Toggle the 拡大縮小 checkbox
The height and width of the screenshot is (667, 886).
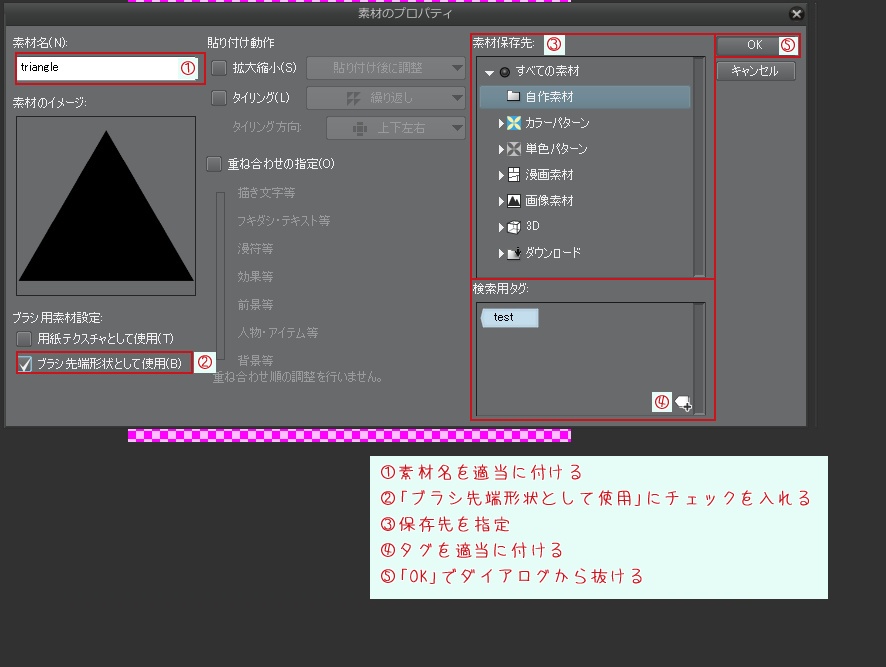point(219,68)
